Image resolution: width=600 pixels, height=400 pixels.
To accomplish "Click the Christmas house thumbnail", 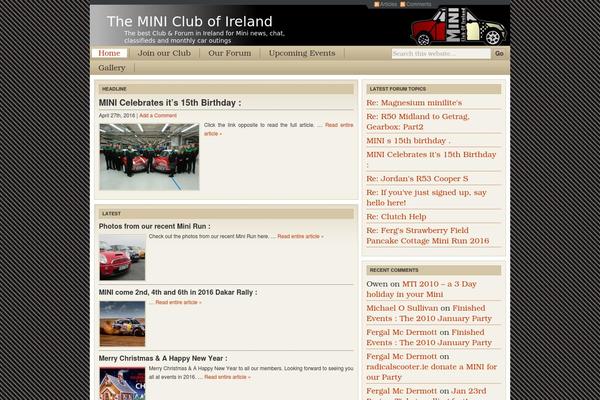I will click(x=122, y=384).
